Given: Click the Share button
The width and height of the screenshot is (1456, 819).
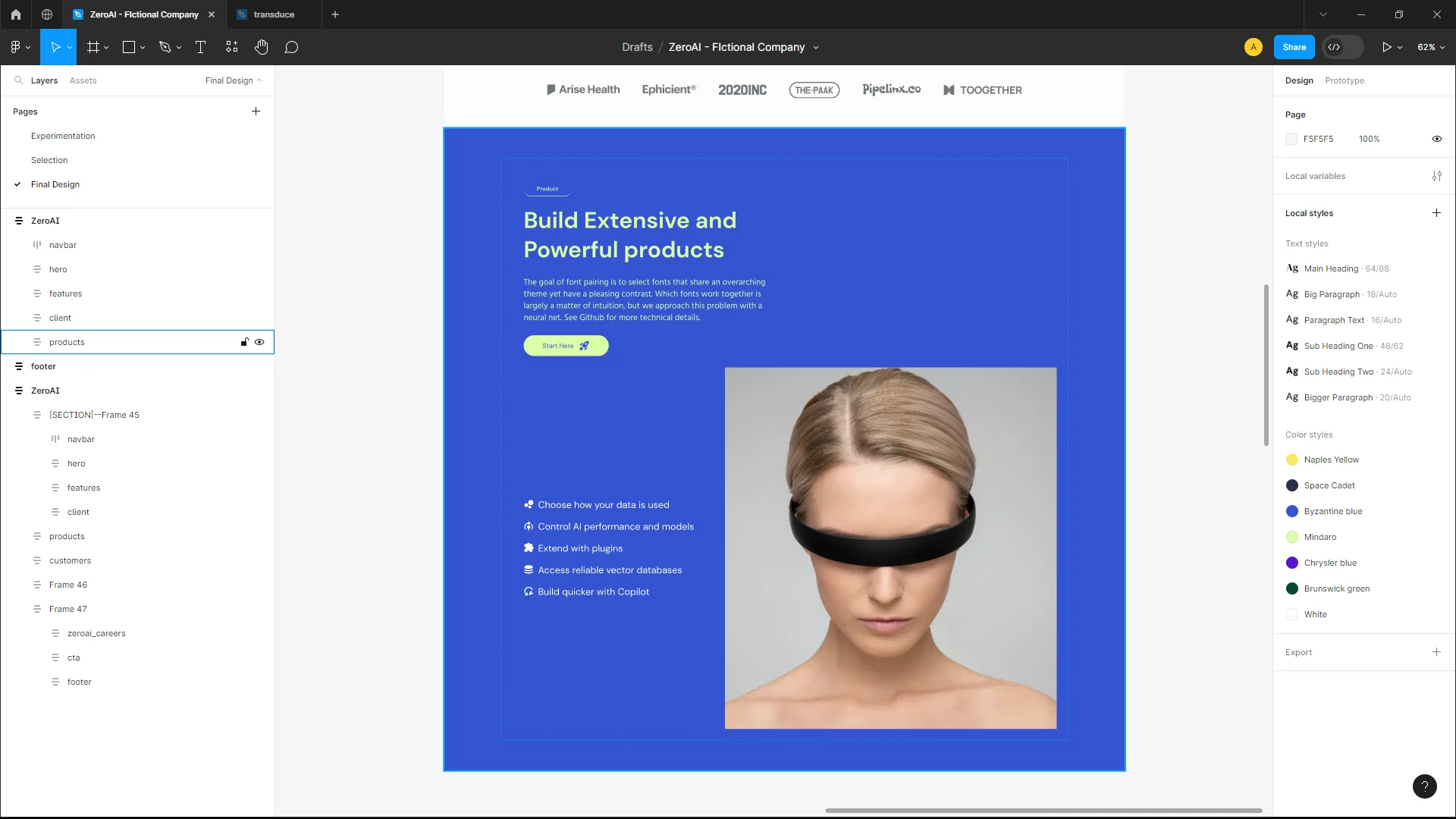Looking at the screenshot, I should [1294, 47].
